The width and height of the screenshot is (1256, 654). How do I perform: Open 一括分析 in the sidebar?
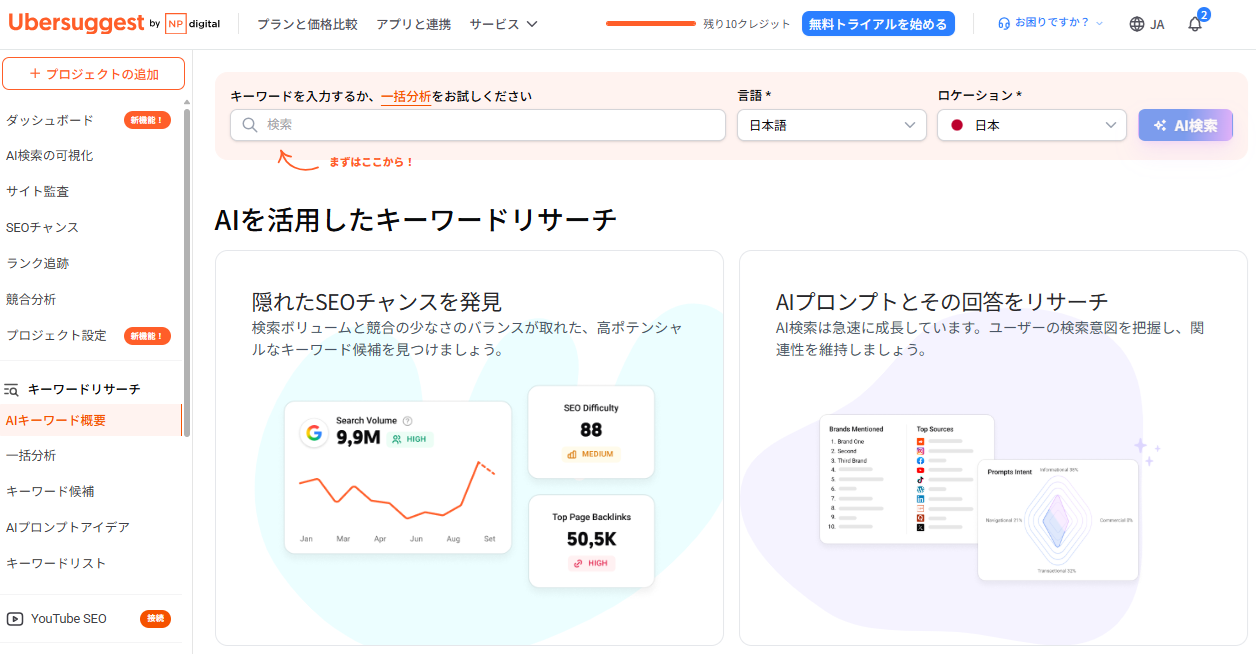(x=31, y=455)
